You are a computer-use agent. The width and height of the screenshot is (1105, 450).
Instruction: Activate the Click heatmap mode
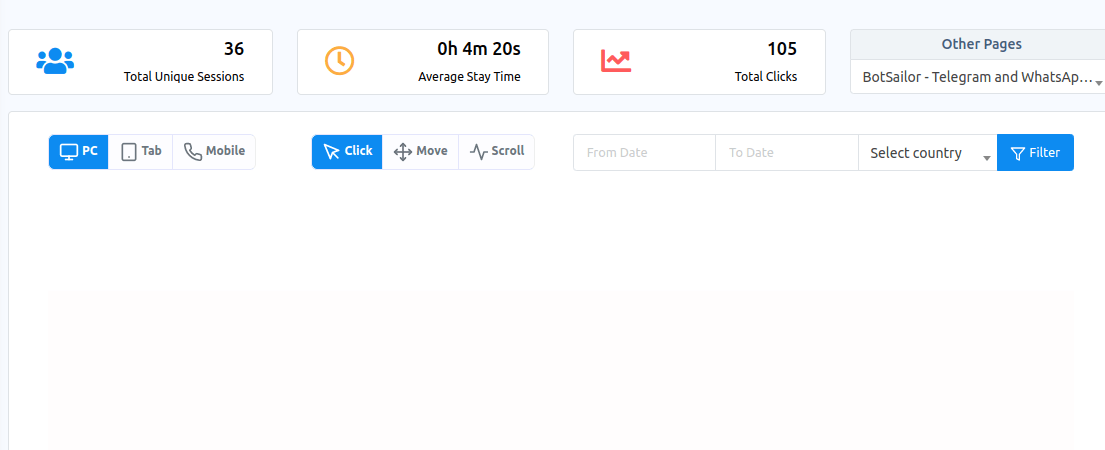coord(347,152)
